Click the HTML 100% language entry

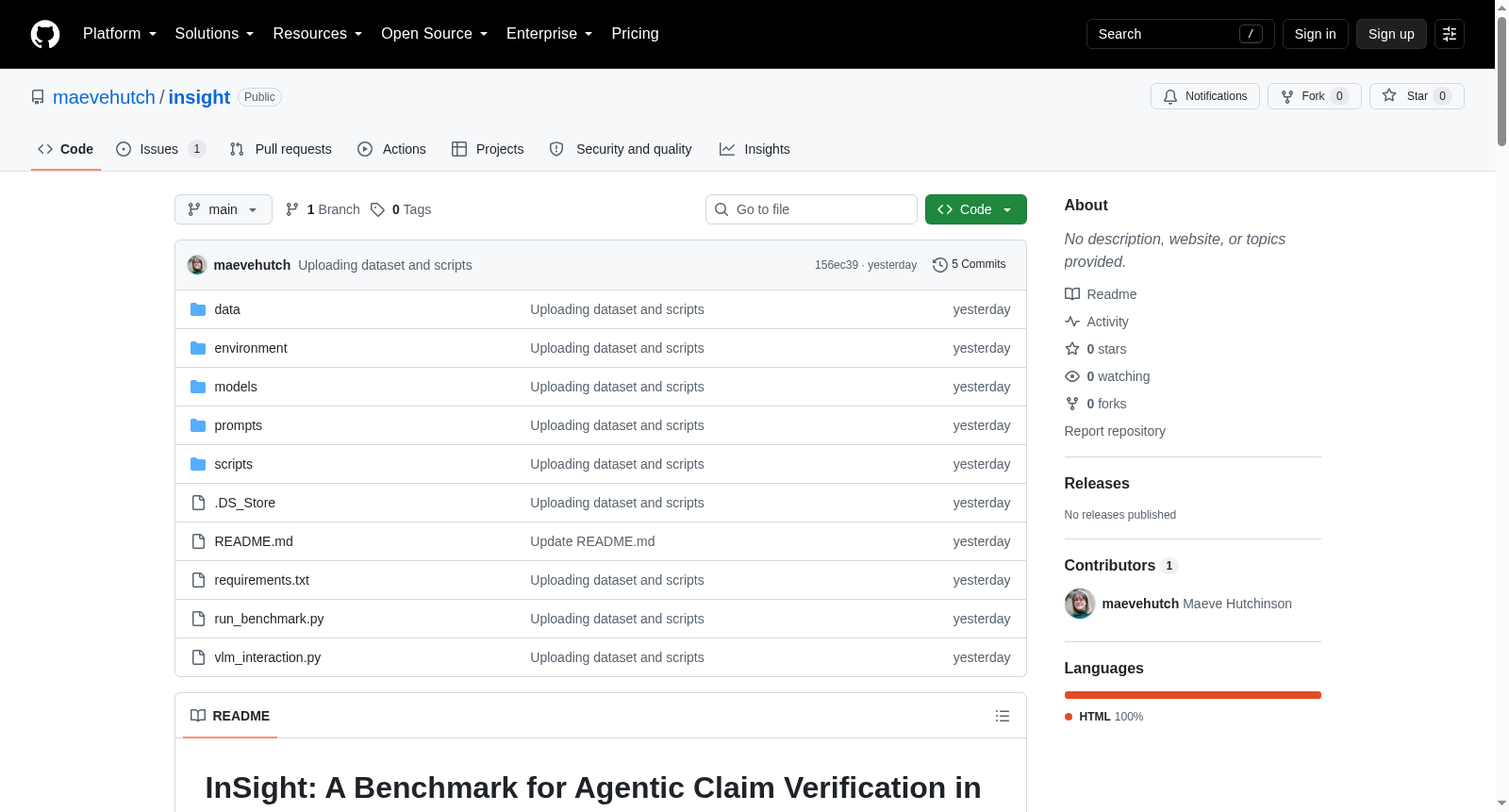(x=1104, y=717)
